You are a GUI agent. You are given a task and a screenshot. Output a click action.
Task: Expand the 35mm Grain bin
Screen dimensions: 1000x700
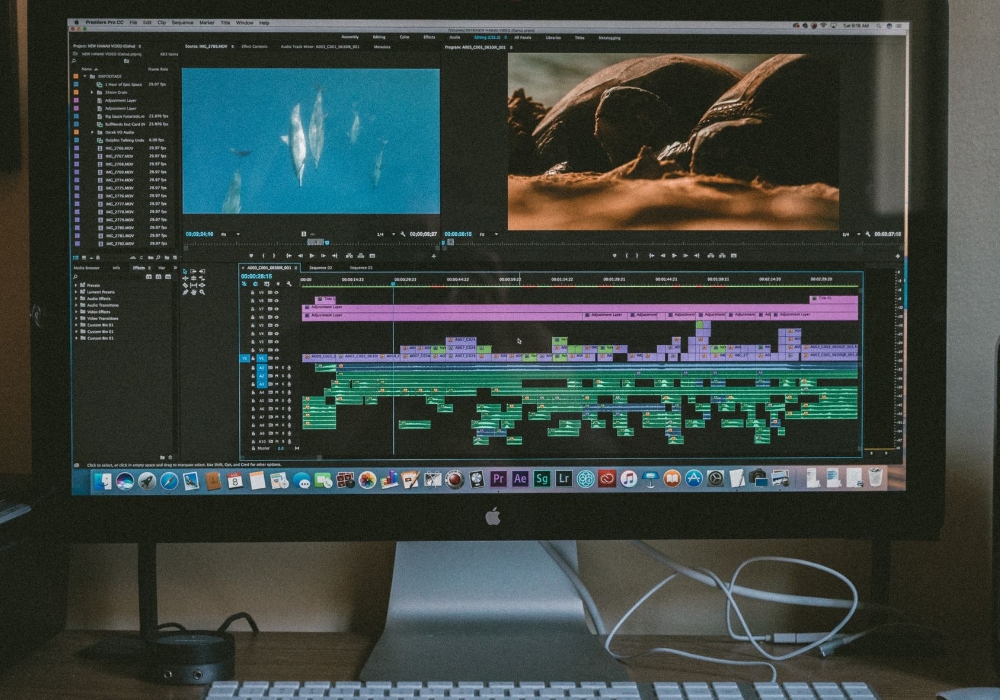(x=92, y=92)
